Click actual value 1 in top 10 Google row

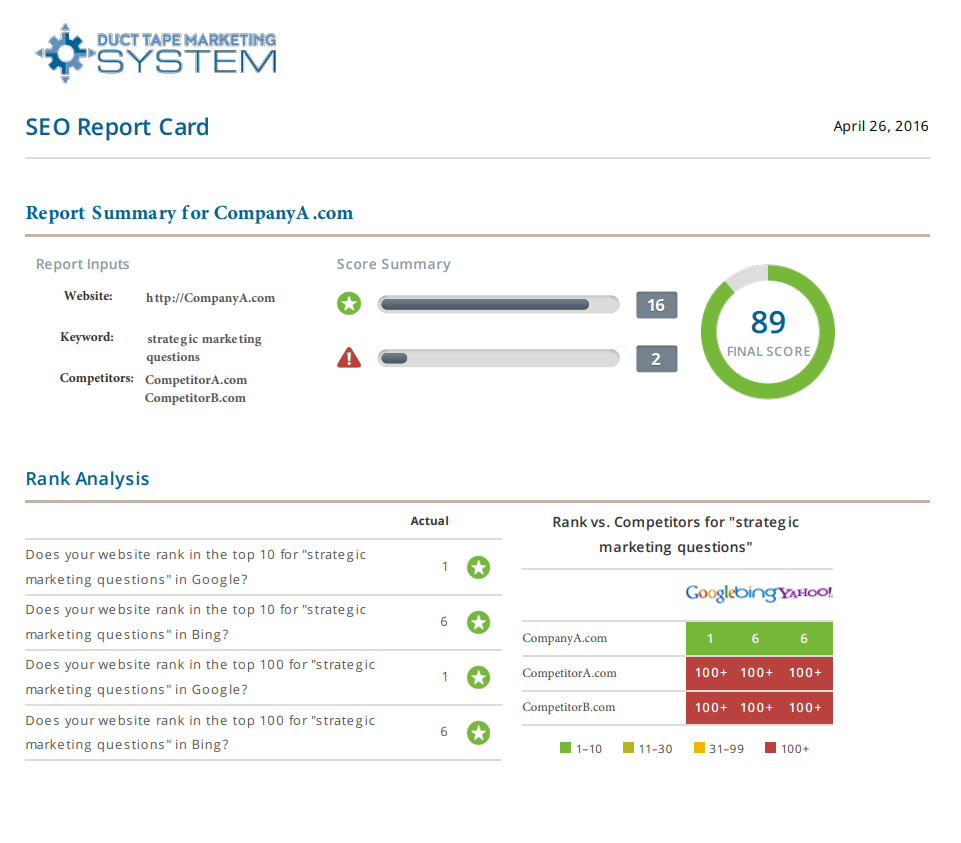point(445,567)
